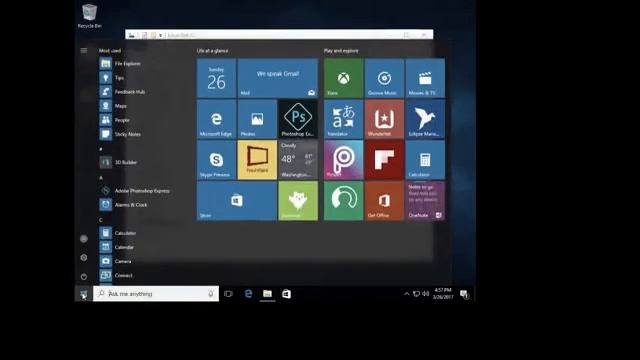Viewport: 640px width, 360px height.
Task: Open the OneNote tile
Action: click(425, 201)
